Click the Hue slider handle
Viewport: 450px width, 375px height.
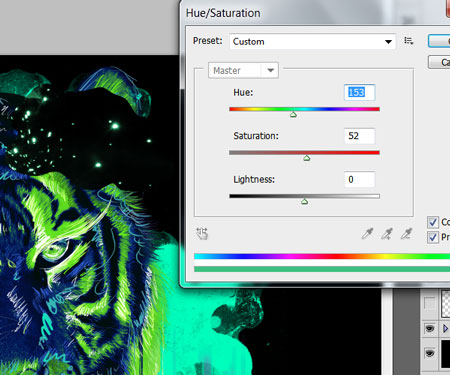(293, 115)
